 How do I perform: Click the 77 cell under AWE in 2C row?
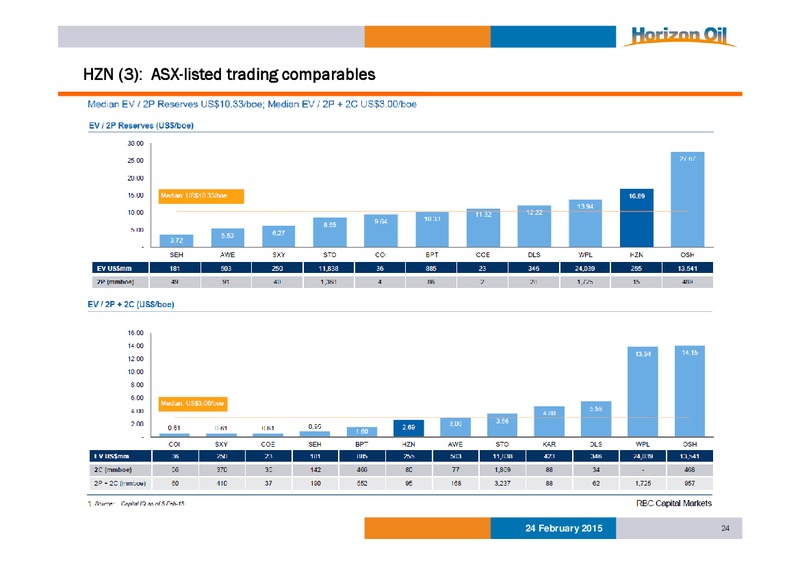pyautogui.click(x=456, y=470)
